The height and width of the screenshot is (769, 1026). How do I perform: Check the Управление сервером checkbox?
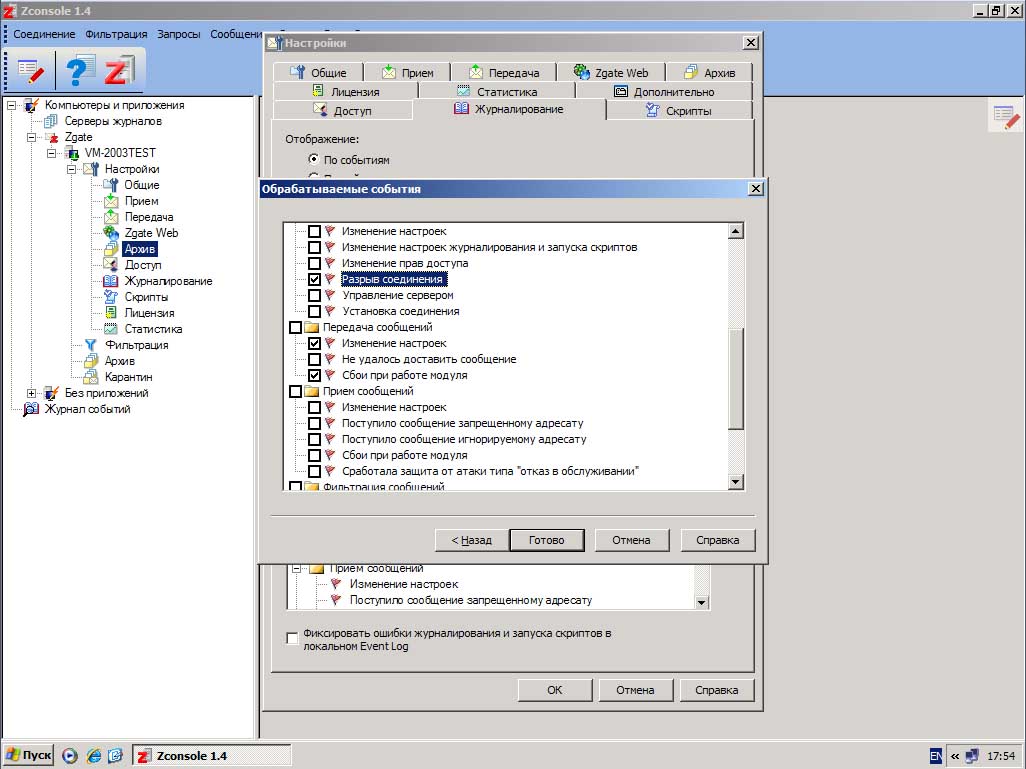[x=314, y=295]
